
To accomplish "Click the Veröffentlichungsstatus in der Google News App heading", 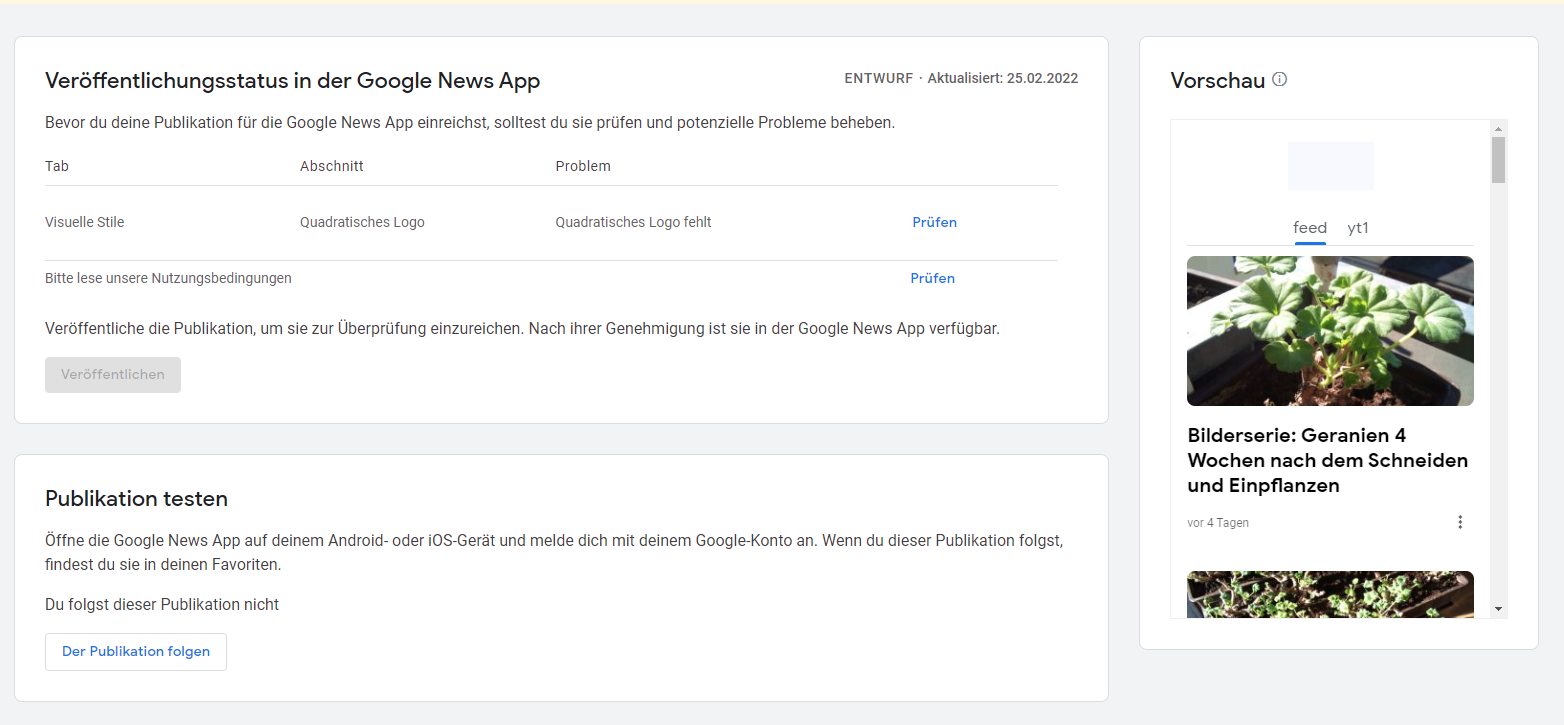I will pyautogui.click(x=293, y=81).
